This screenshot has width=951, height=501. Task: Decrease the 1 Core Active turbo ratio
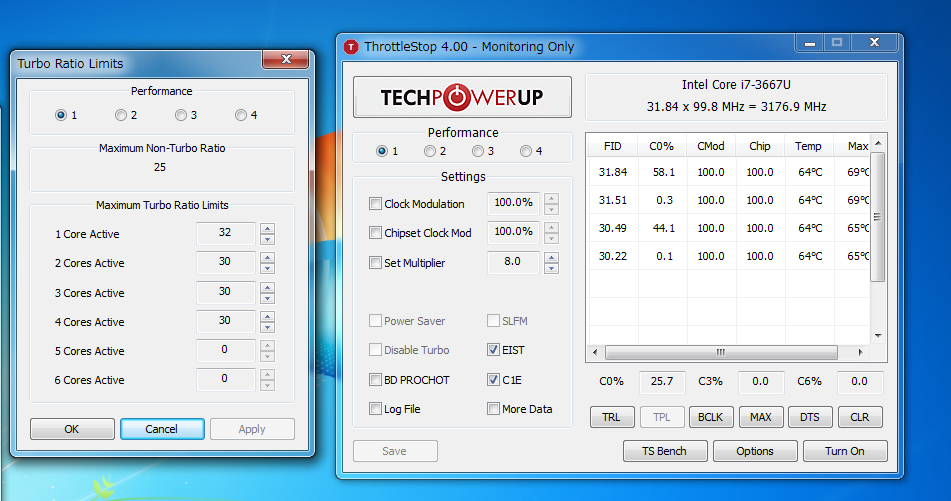267,239
